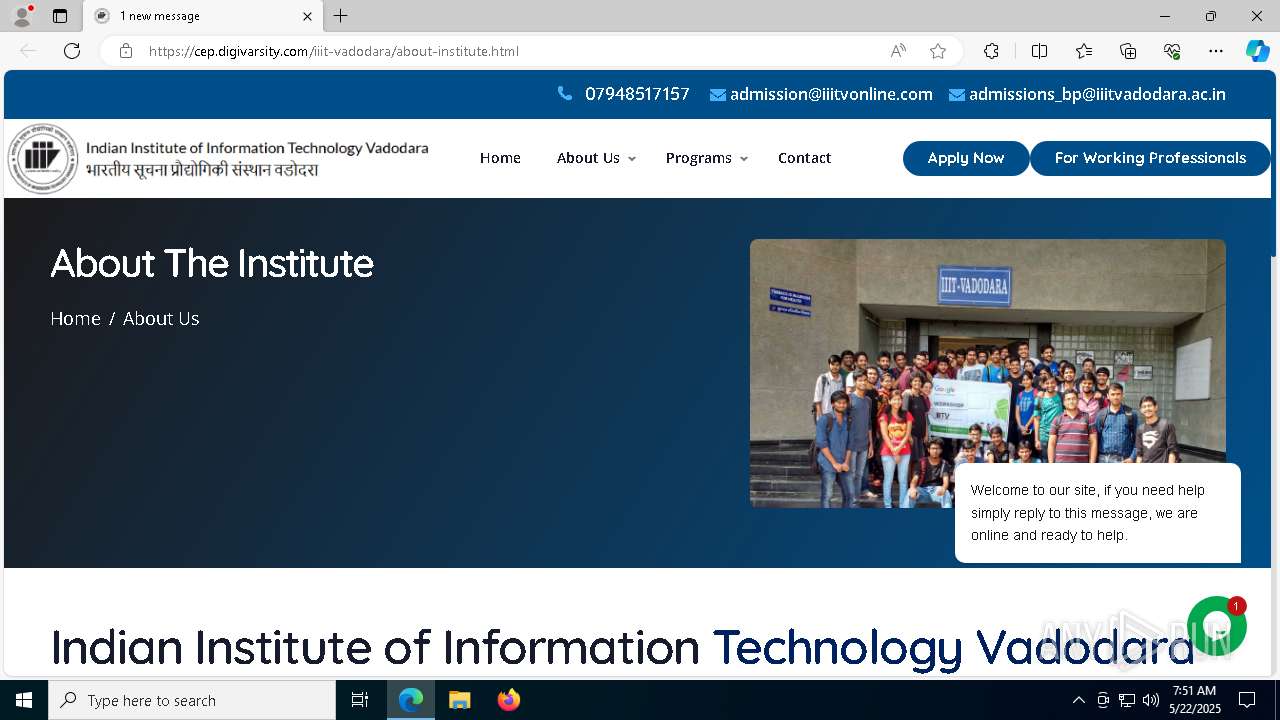Go to the Home menu item
The height and width of the screenshot is (720, 1280).
(x=500, y=158)
